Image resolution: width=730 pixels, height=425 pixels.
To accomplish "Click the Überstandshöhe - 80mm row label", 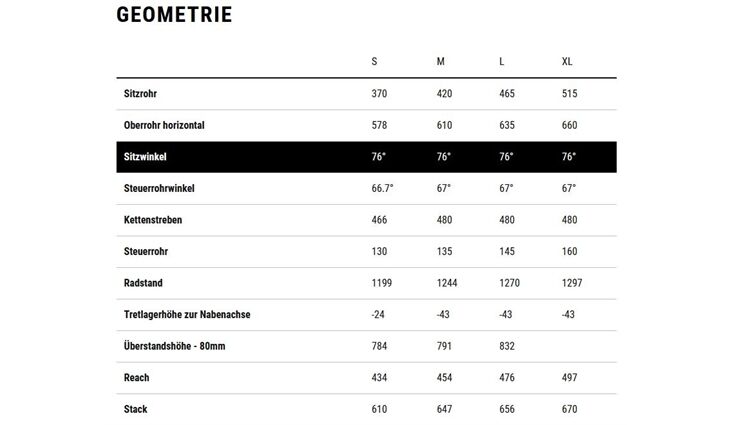I will pos(174,346).
